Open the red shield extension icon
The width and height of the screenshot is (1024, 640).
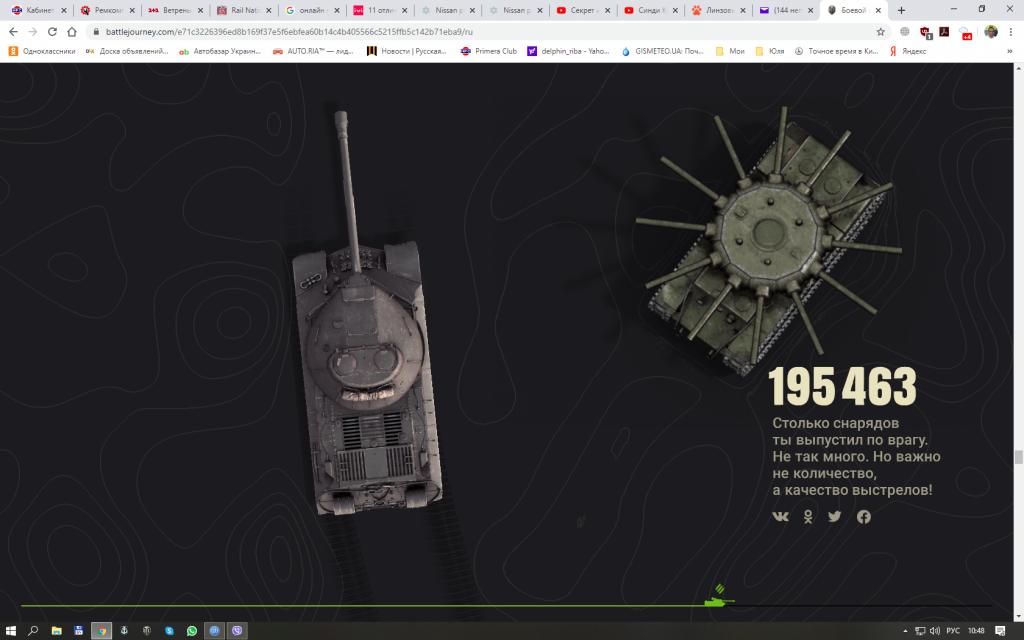[x=925, y=32]
